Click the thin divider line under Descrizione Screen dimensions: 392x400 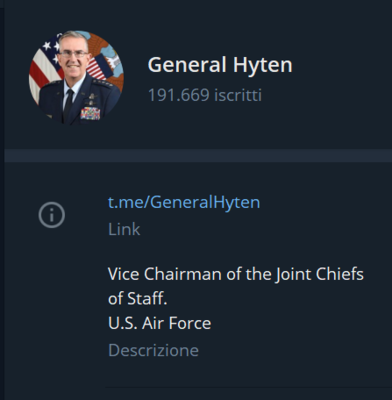tap(249, 387)
